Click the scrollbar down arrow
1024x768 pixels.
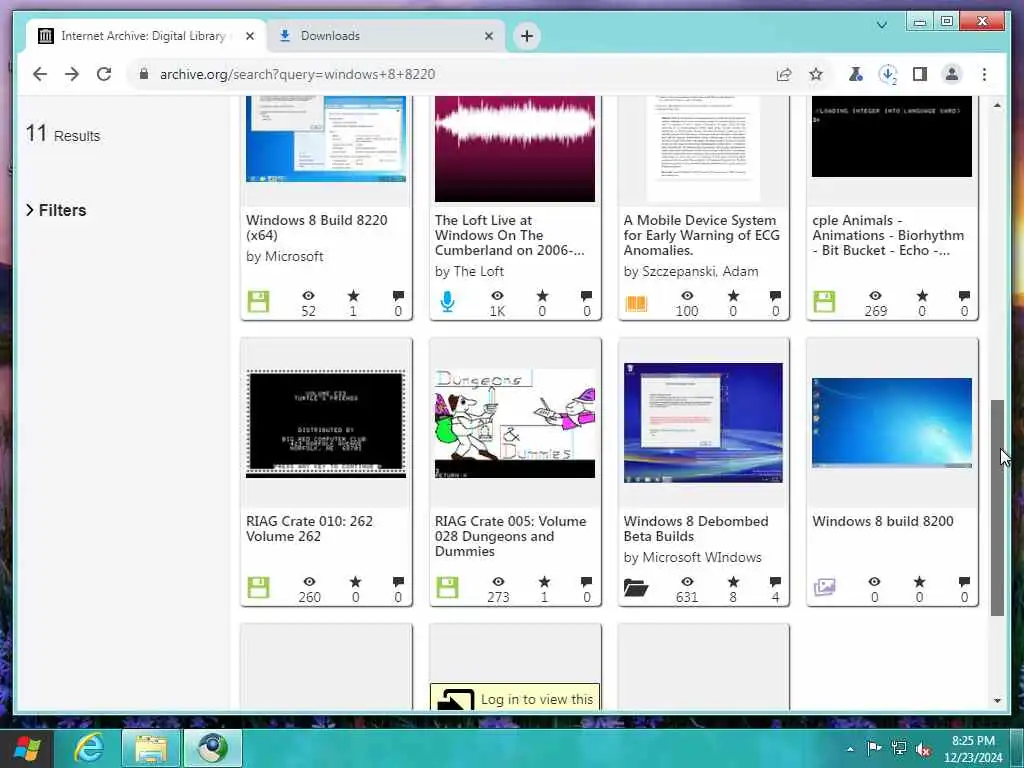tap(997, 701)
